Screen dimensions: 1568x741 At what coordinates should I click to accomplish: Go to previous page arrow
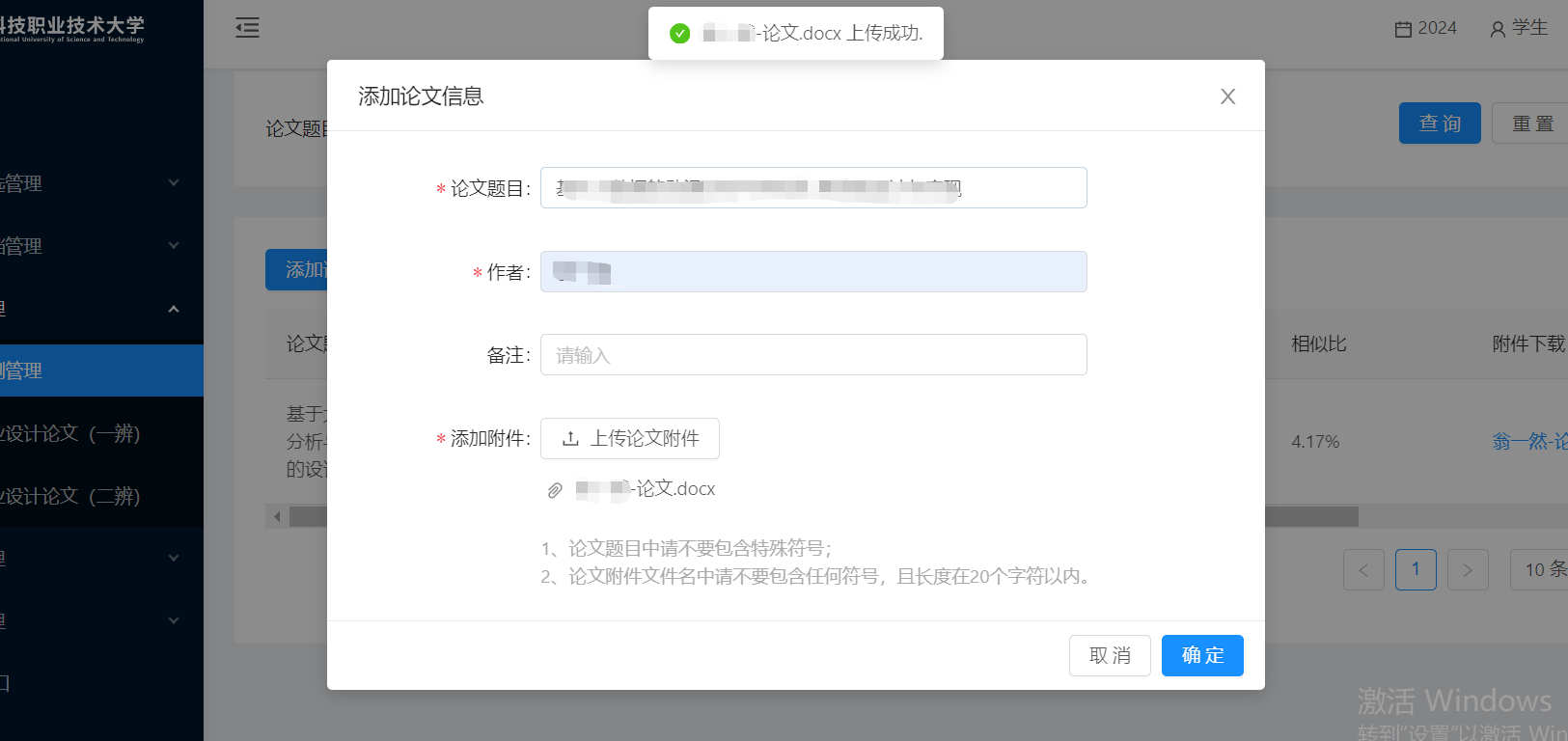1363,570
